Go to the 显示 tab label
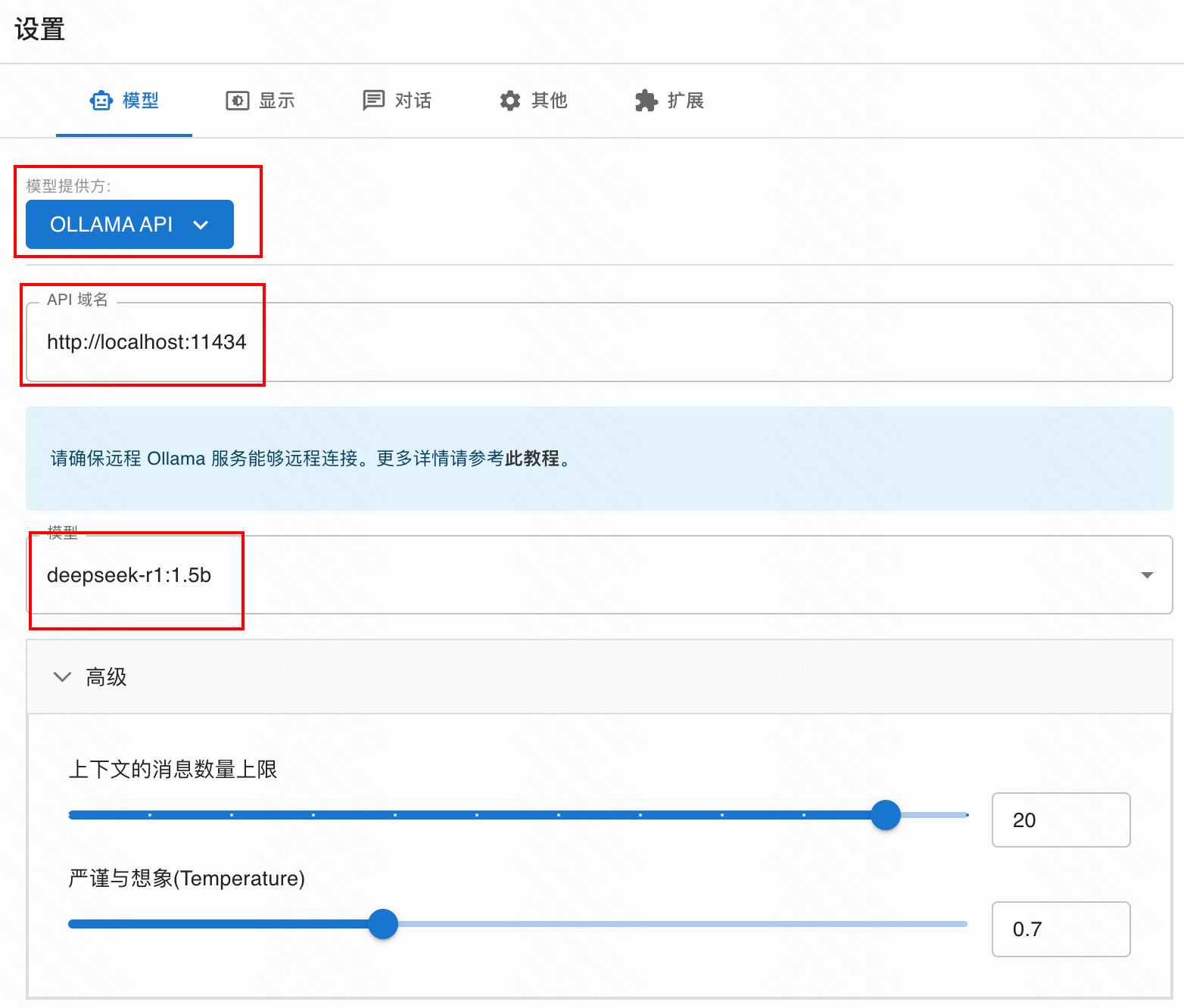The width and height of the screenshot is (1184, 1008). click(x=277, y=101)
